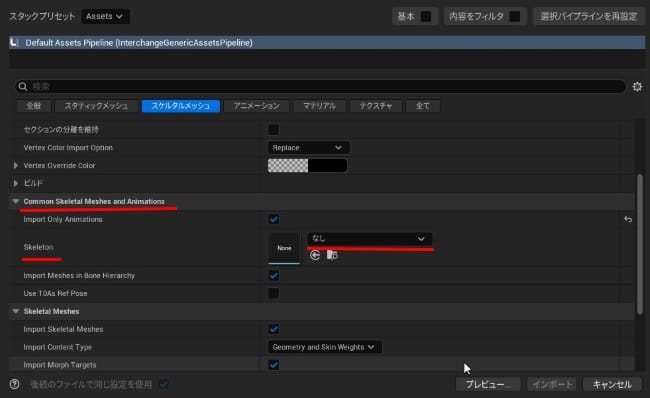The width and height of the screenshot is (650, 398).
Task: Click the search magnifier icon
Action: point(23,86)
